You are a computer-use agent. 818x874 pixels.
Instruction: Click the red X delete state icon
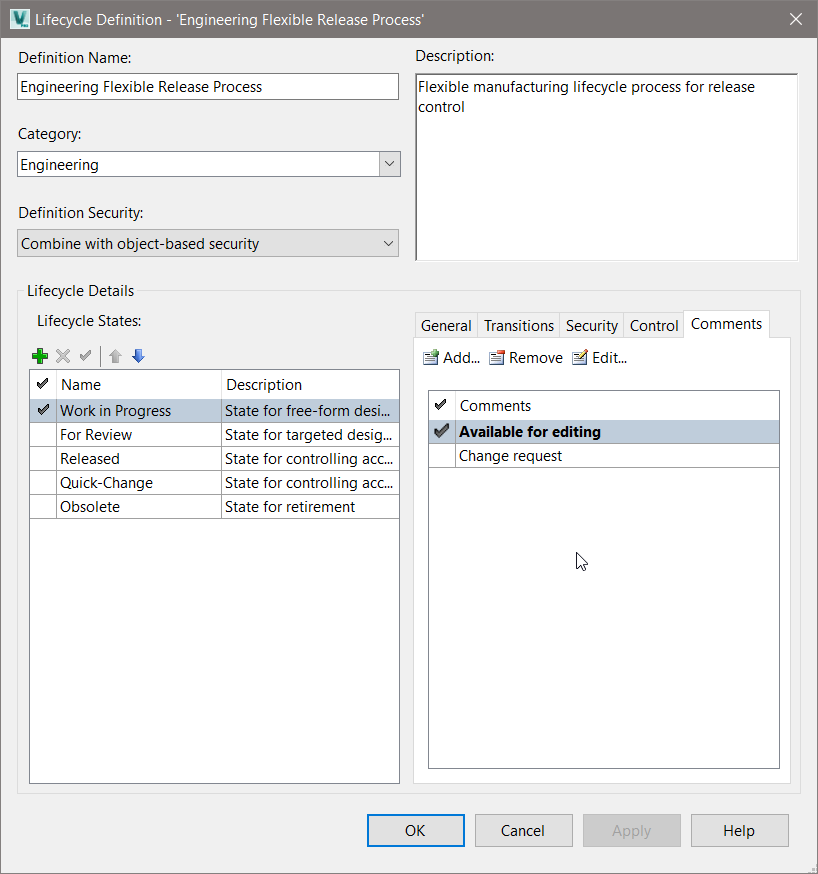point(63,356)
